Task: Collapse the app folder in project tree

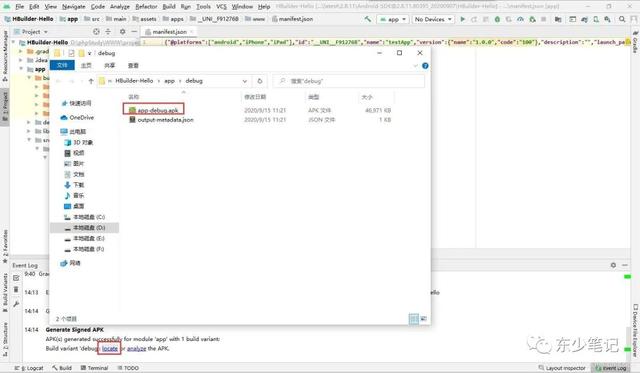Action: coord(21,69)
